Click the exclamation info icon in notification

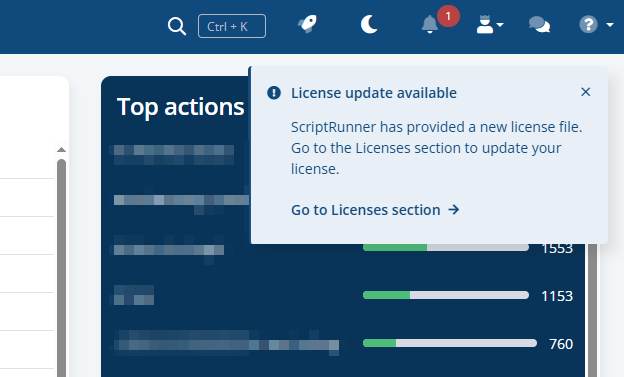tap(274, 93)
